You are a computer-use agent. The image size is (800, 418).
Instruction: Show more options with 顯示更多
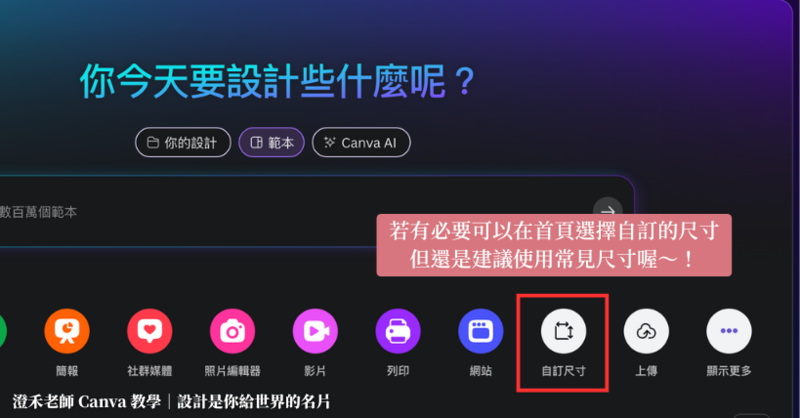click(729, 331)
